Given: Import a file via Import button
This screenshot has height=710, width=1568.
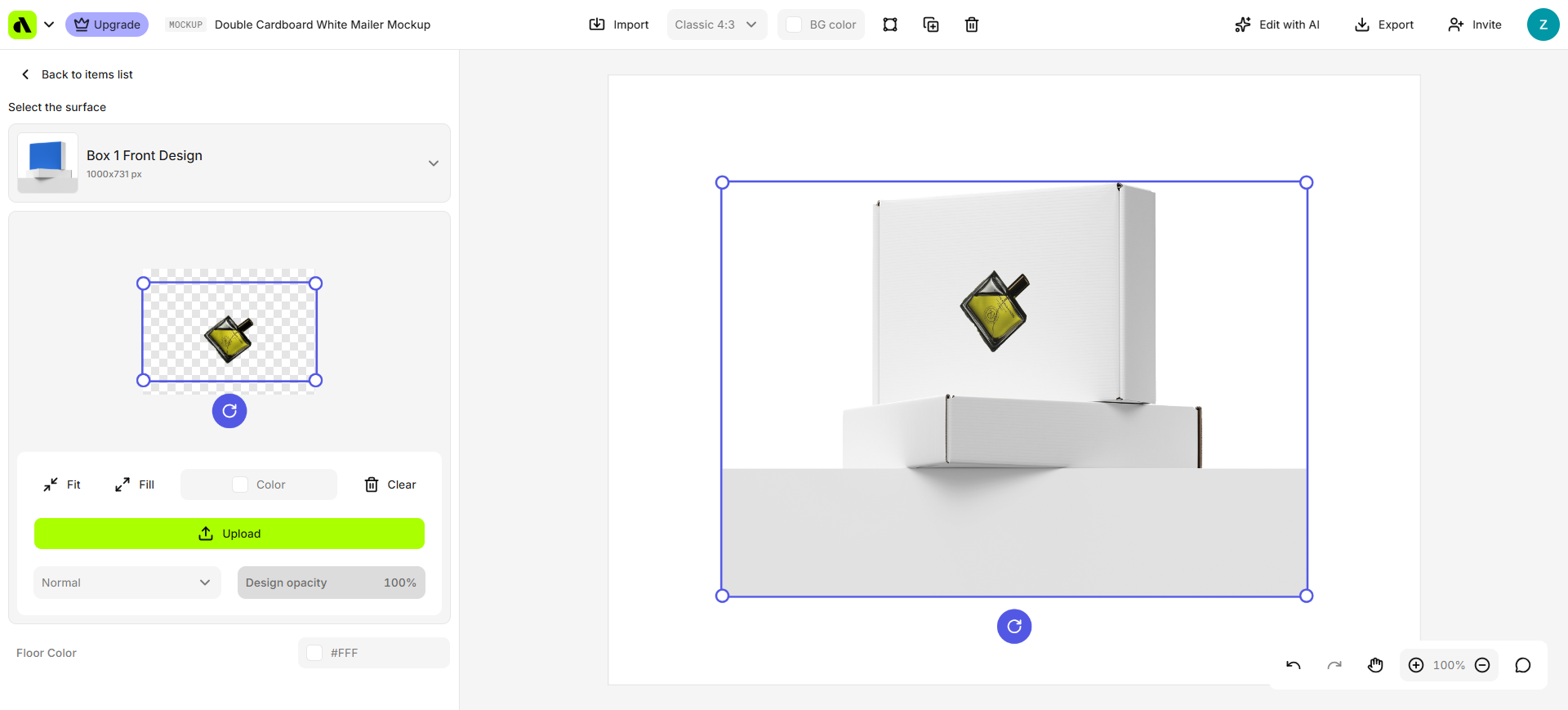Looking at the screenshot, I should tap(619, 25).
